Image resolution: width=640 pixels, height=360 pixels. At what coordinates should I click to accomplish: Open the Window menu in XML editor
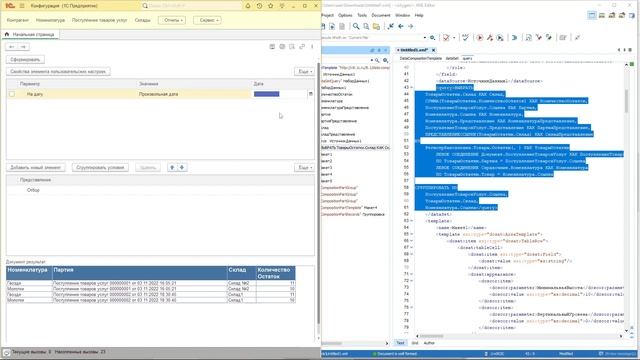click(x=402, y=15)
